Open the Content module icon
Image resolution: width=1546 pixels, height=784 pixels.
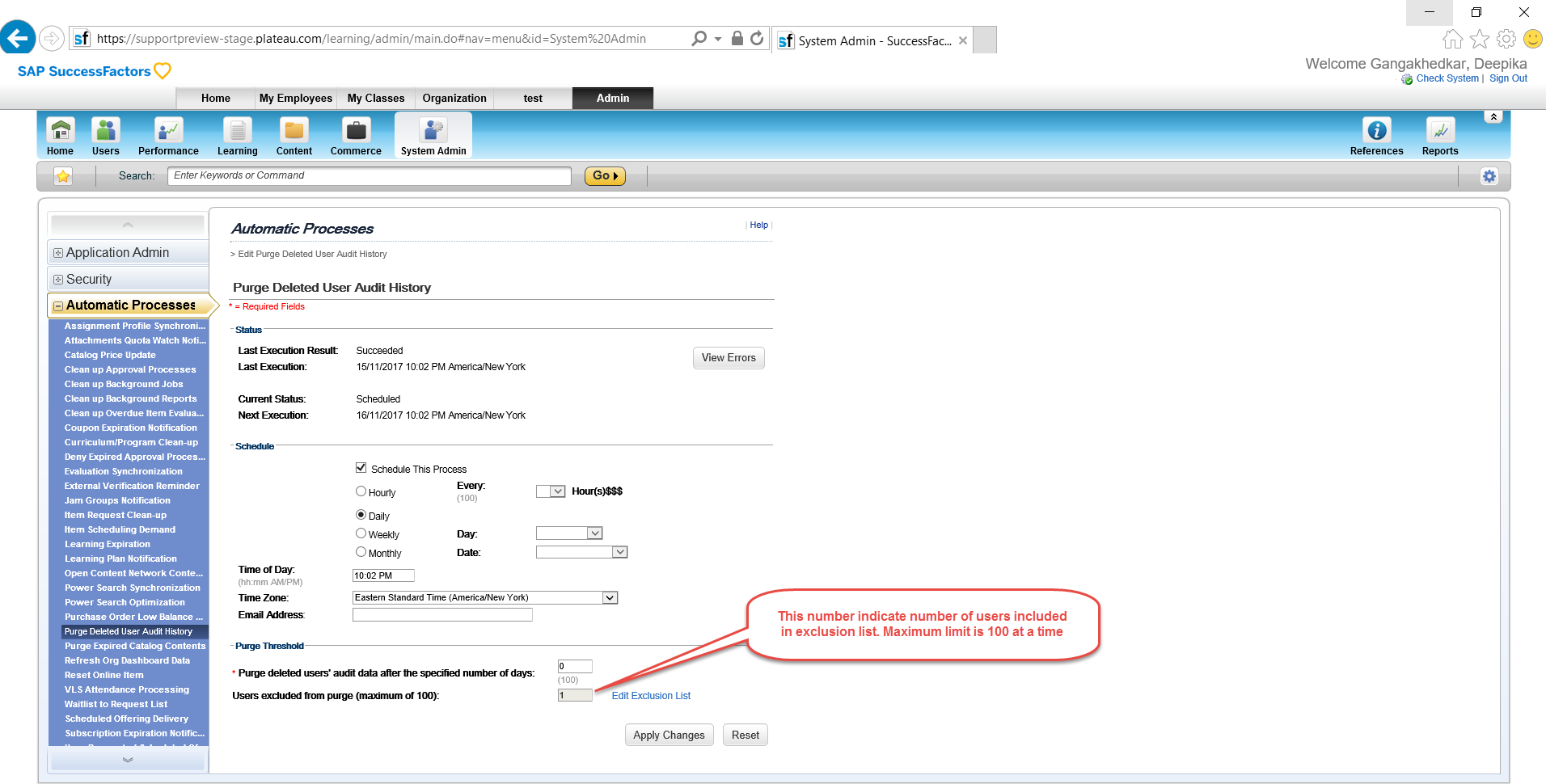(294, 136)
